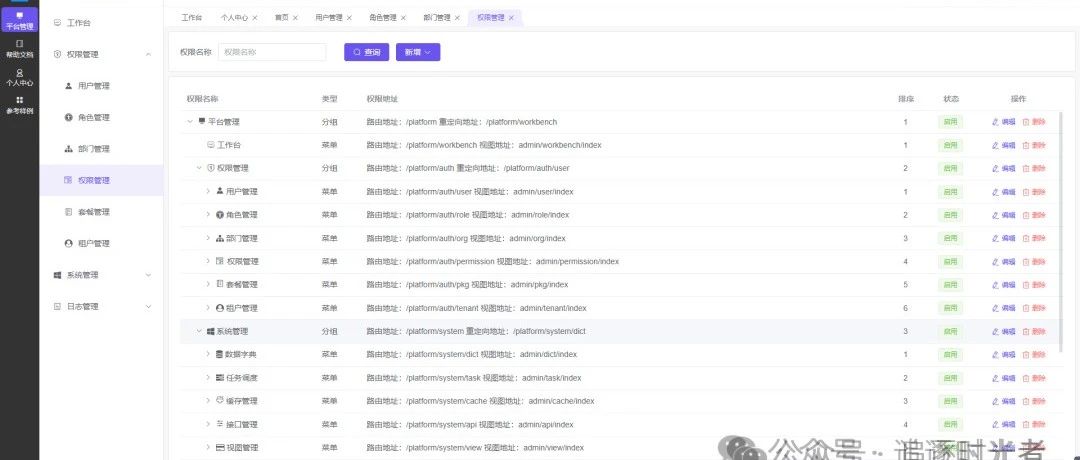Expand the 套餐管理 tree row
The height and width of the screenshot is (460, 1080).
(208, 284)
